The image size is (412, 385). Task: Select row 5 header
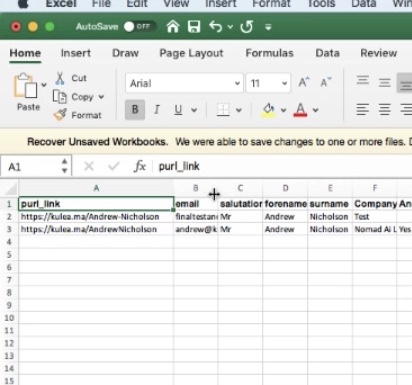9,255
